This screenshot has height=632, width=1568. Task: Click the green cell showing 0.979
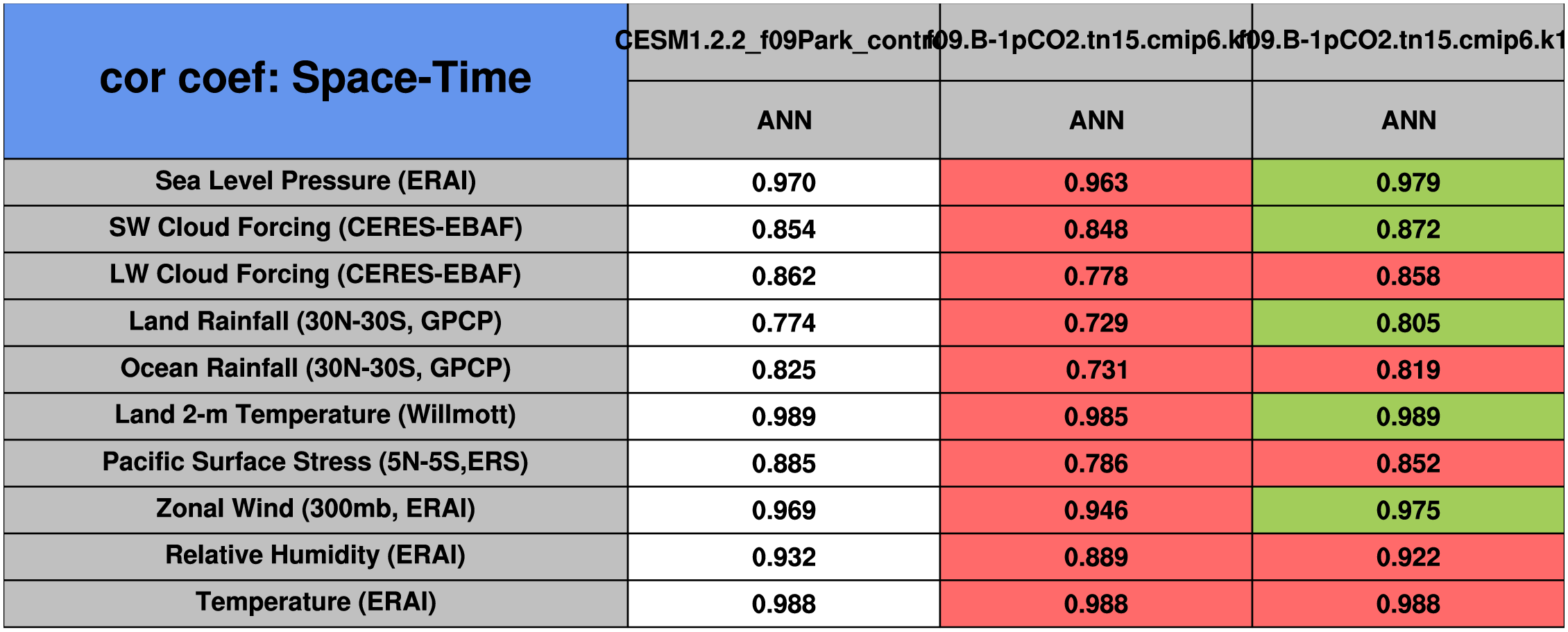click(1408, 182)
